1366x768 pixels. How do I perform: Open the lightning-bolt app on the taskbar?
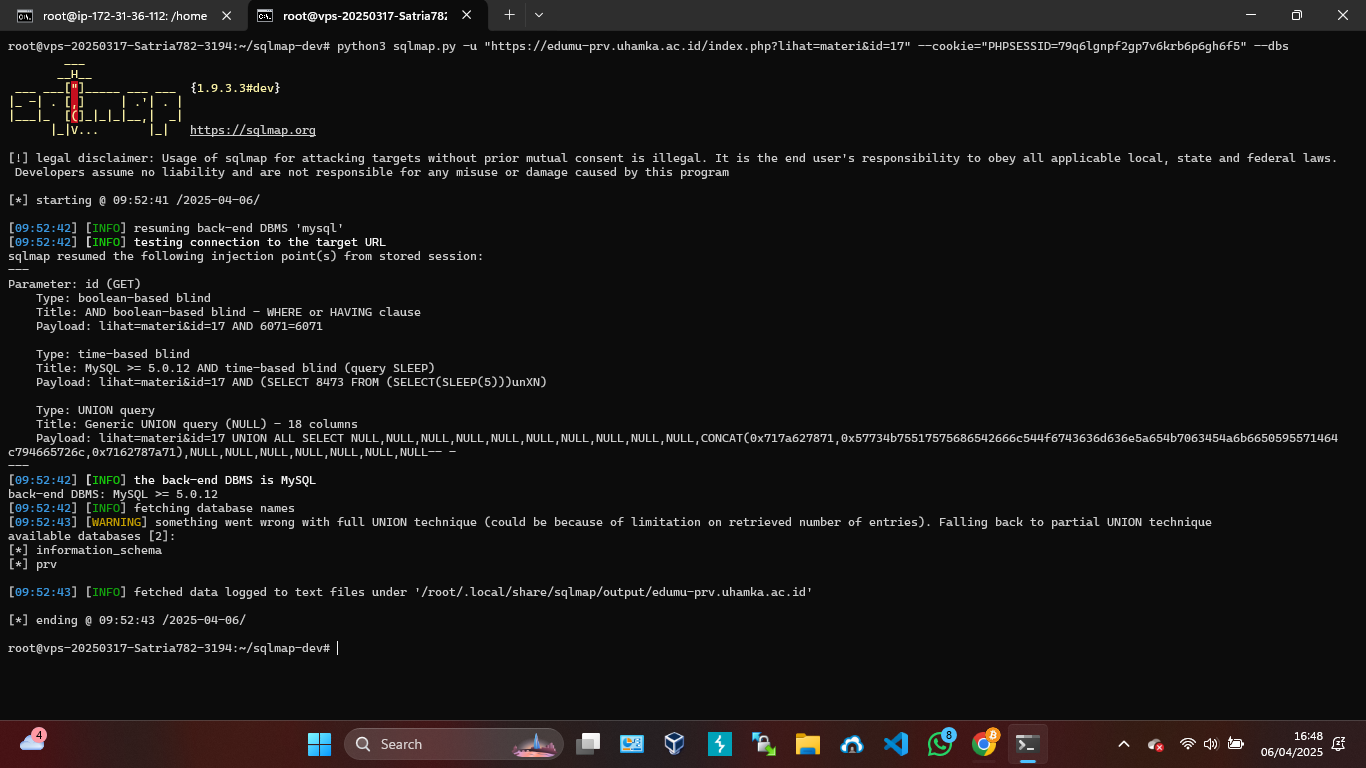point(720,744)
